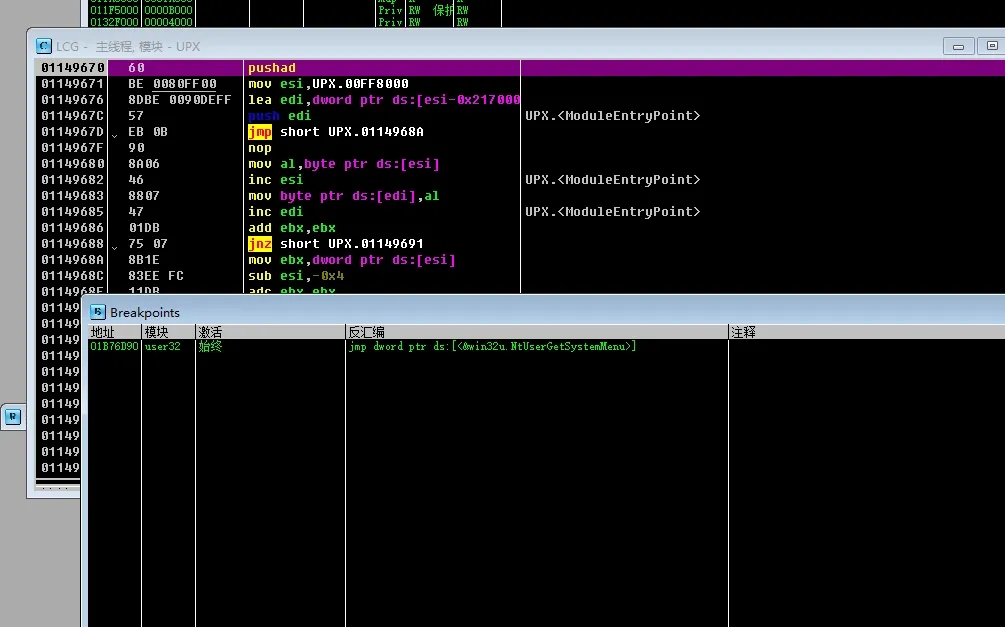Select address 01149670 in disassembly

click(x=72, y=67)
